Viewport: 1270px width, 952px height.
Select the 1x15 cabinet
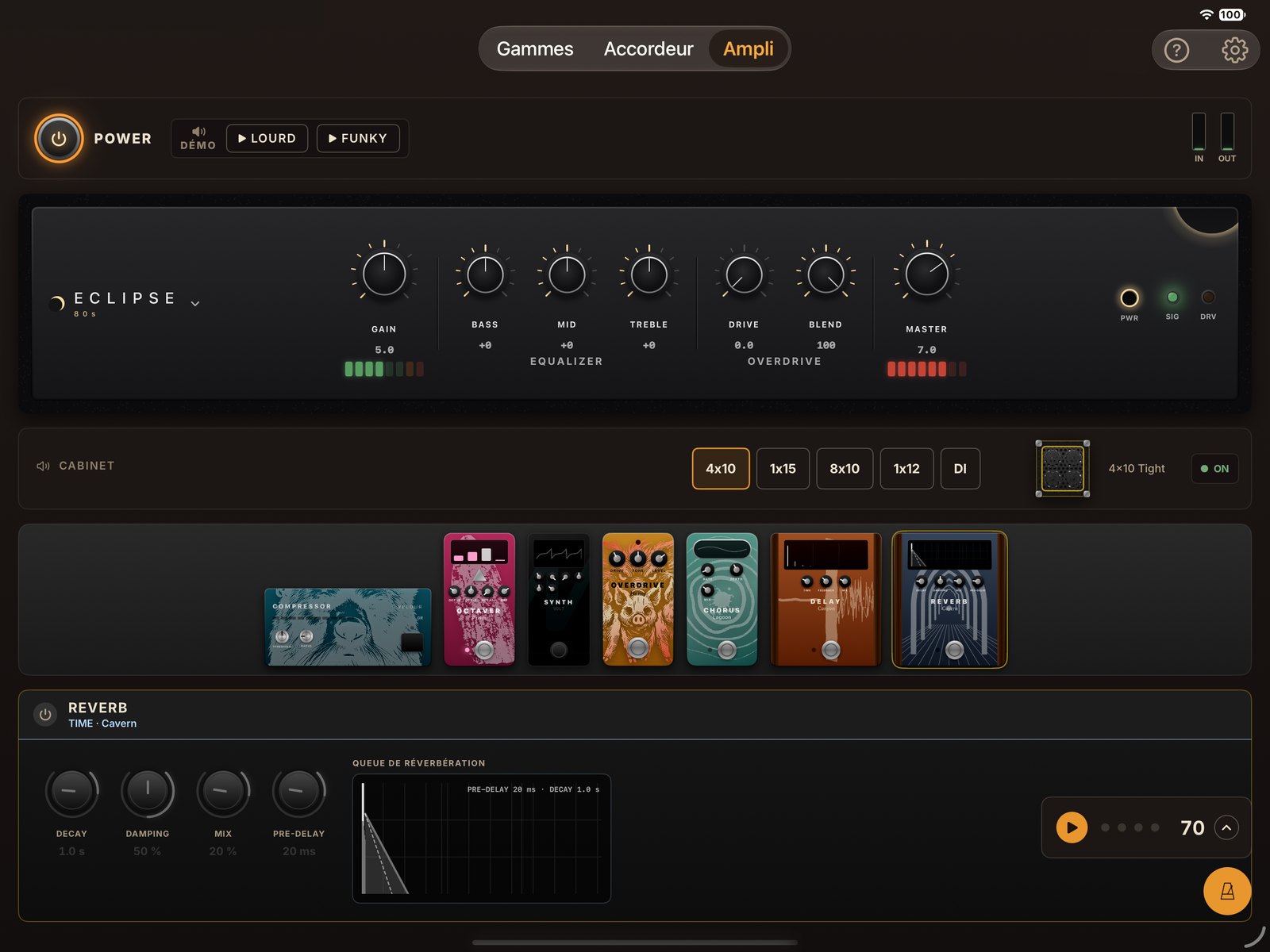pyautogui.click(x=783, y=469)
